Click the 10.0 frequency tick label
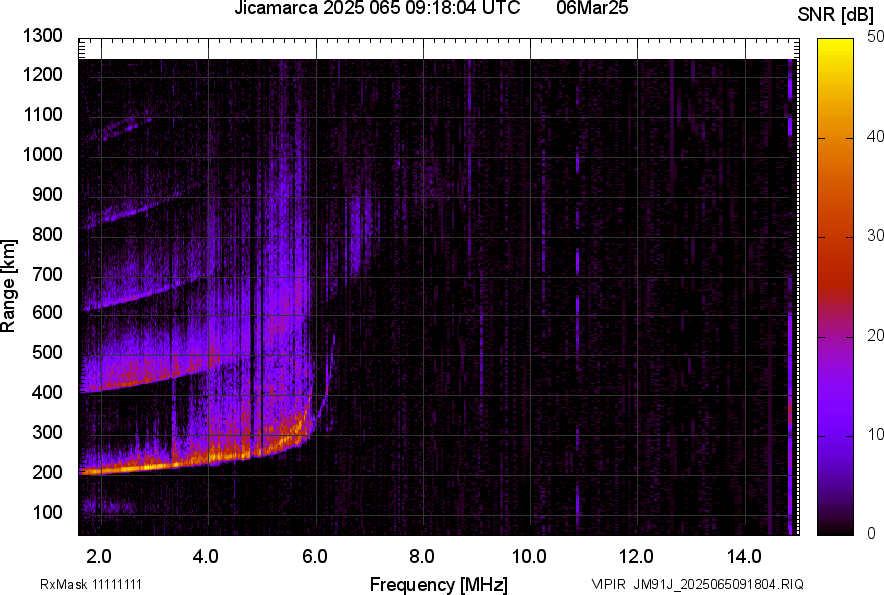Screen dimensions: 884x595 pyautogui.click(x=529, y=555)
